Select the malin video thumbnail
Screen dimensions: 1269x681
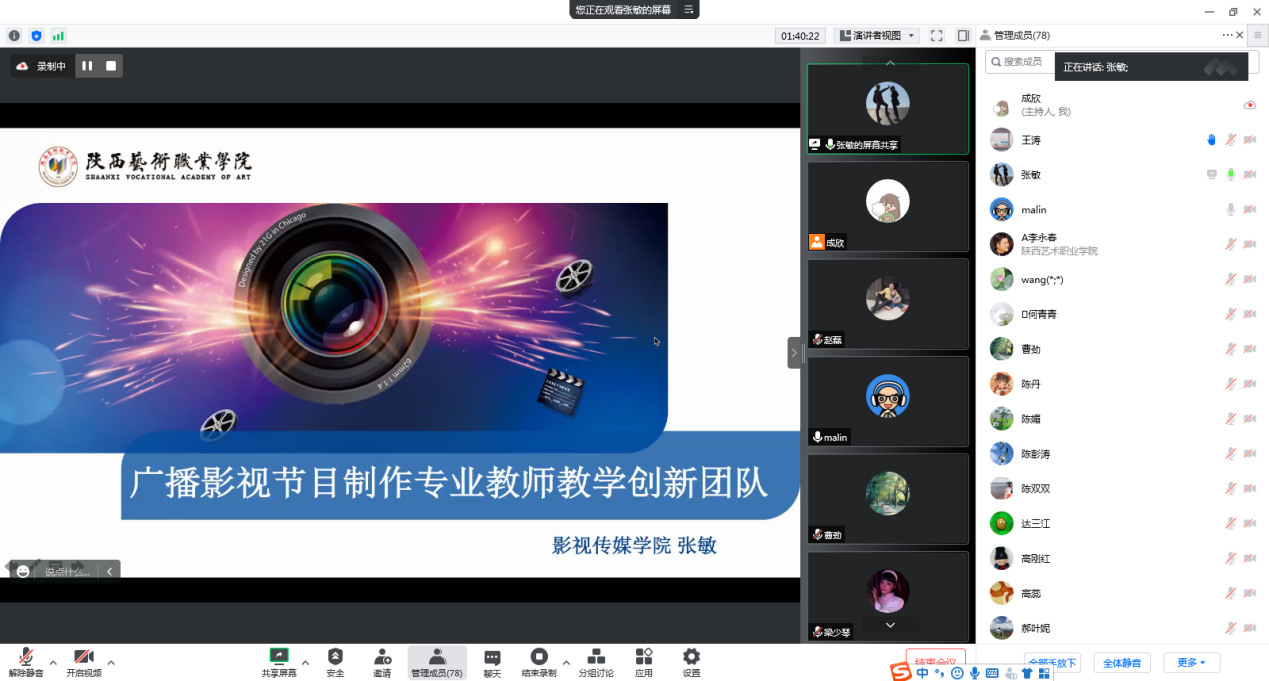tap(888, 401)
